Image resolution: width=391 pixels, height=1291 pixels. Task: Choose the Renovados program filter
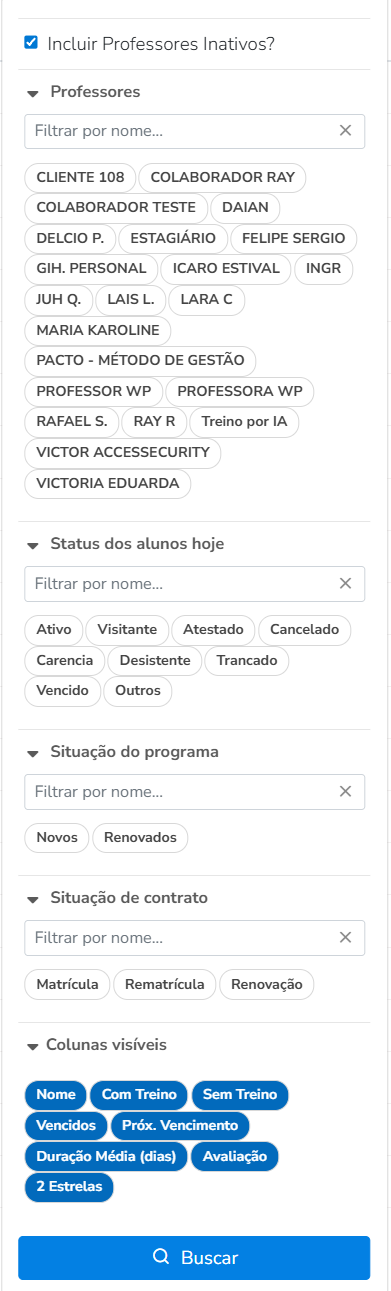click(x=140, y=837)
